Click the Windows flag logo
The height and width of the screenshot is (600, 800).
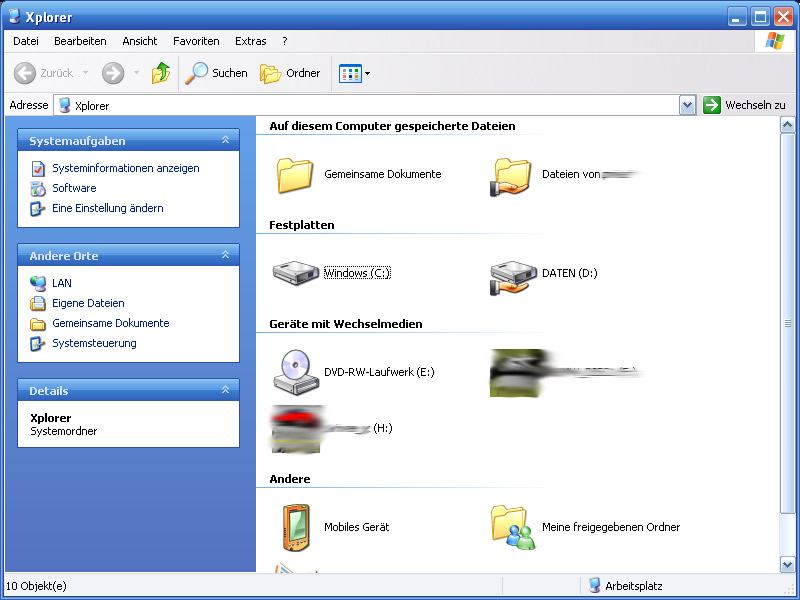(774, 41)
